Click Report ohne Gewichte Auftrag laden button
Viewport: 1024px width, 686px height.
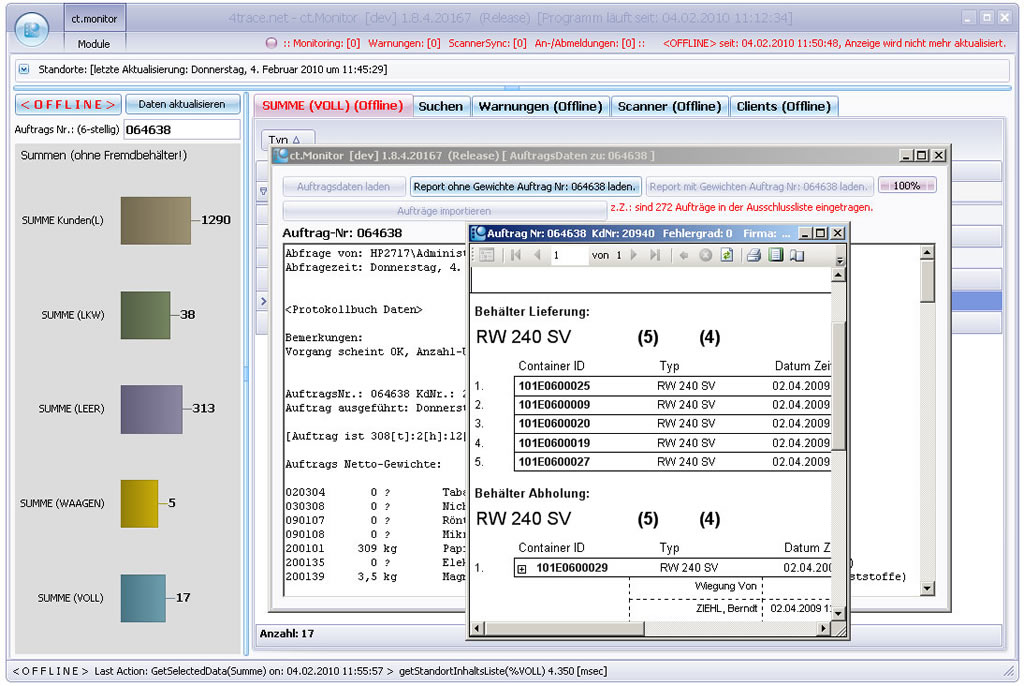tap(525, 186)
